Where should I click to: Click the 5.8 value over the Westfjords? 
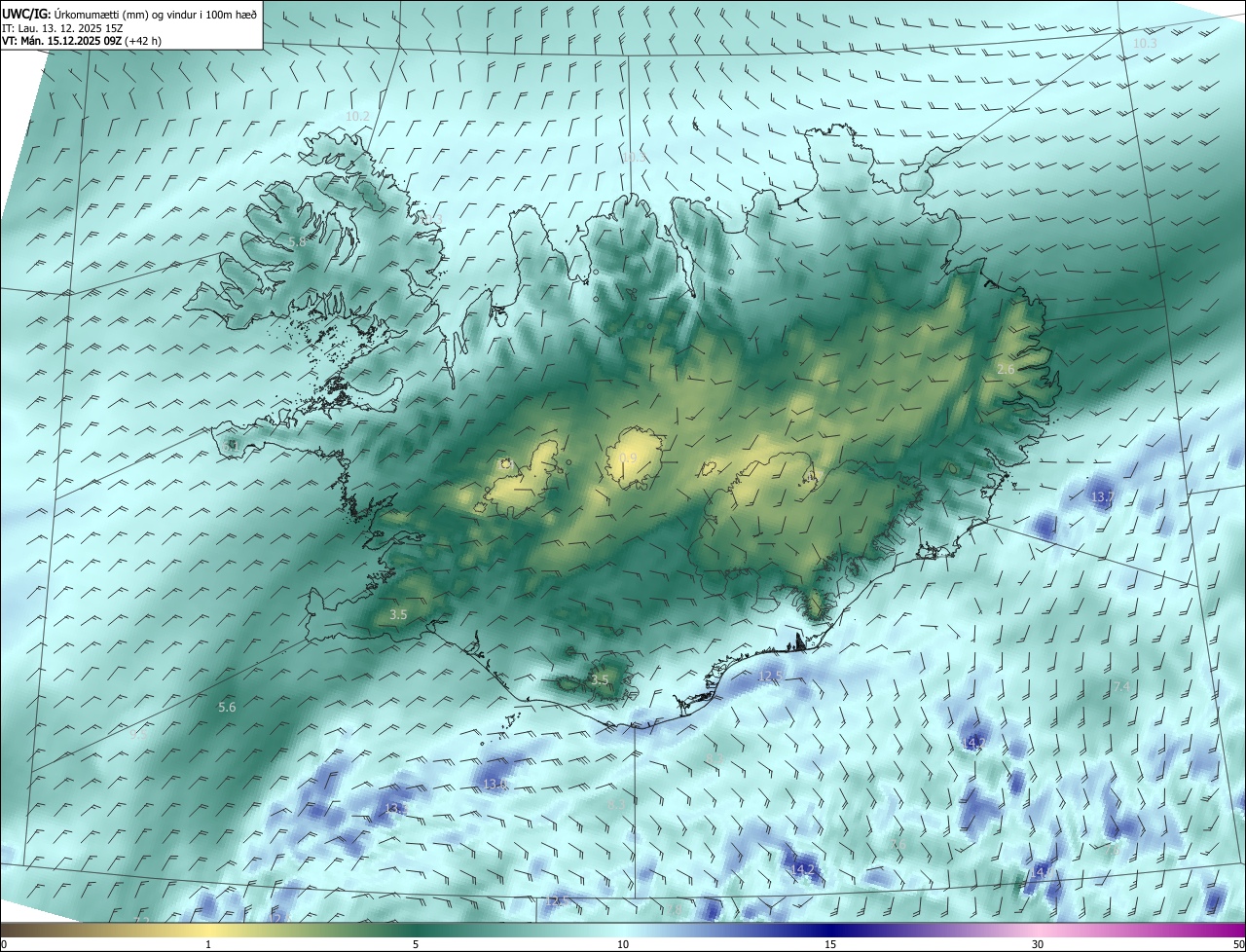pyautogui.click(x=297, y=241)
